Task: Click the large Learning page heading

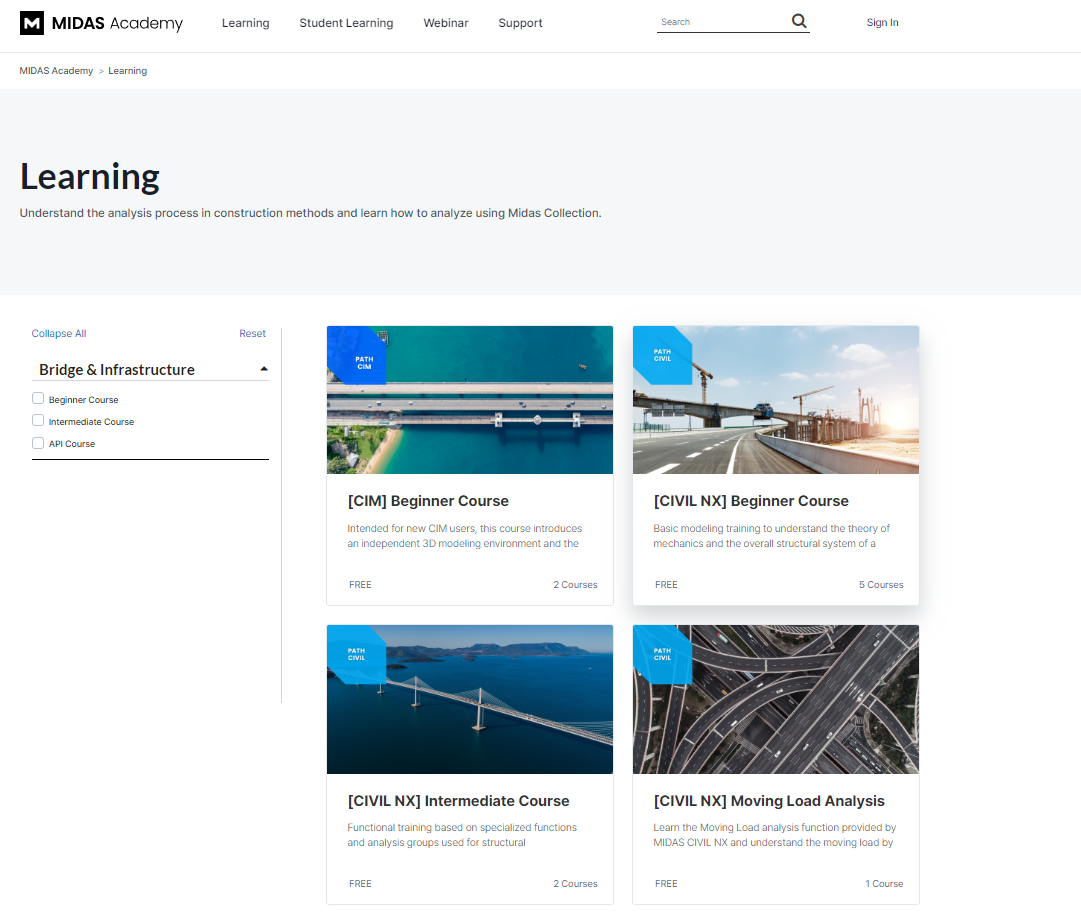Action: point(90,177)
